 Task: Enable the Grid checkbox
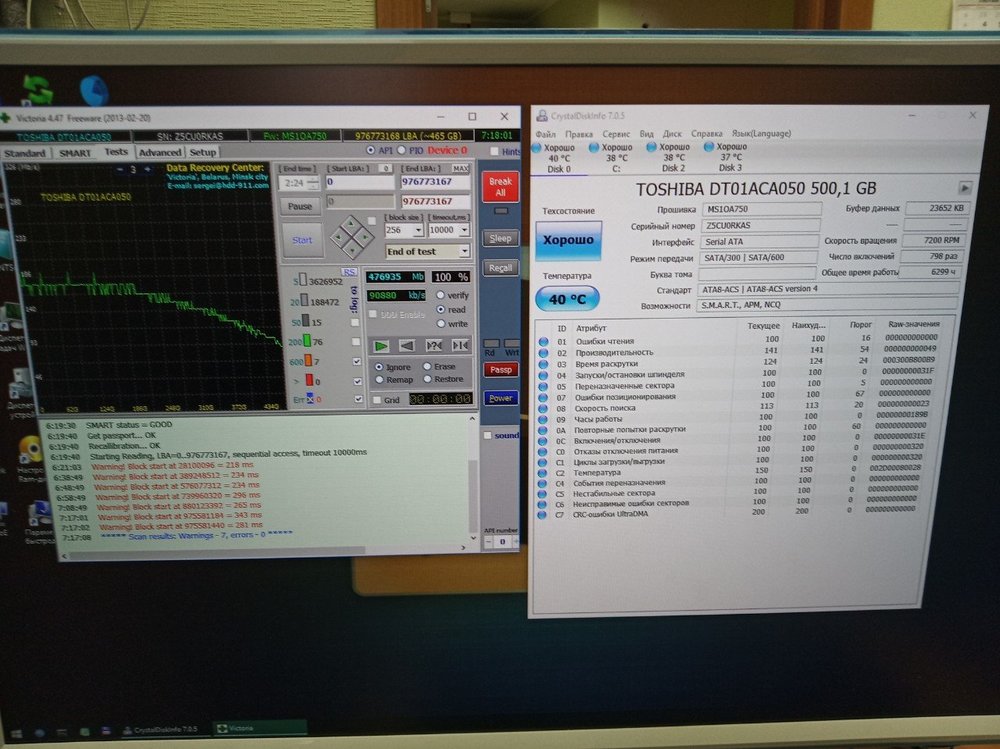coord(376,400)
